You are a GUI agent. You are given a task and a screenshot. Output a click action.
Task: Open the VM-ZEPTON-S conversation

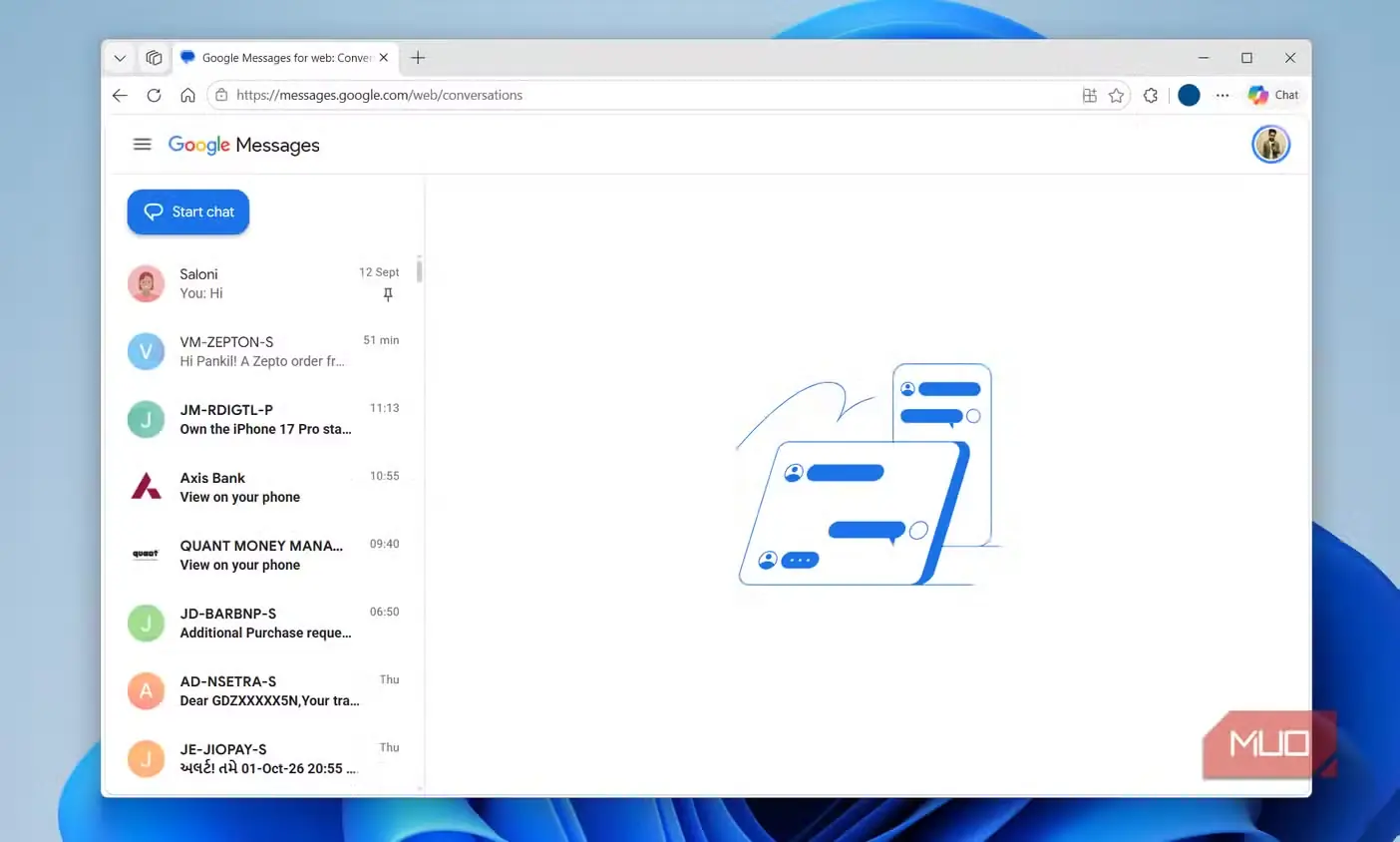tap(265, 351)
